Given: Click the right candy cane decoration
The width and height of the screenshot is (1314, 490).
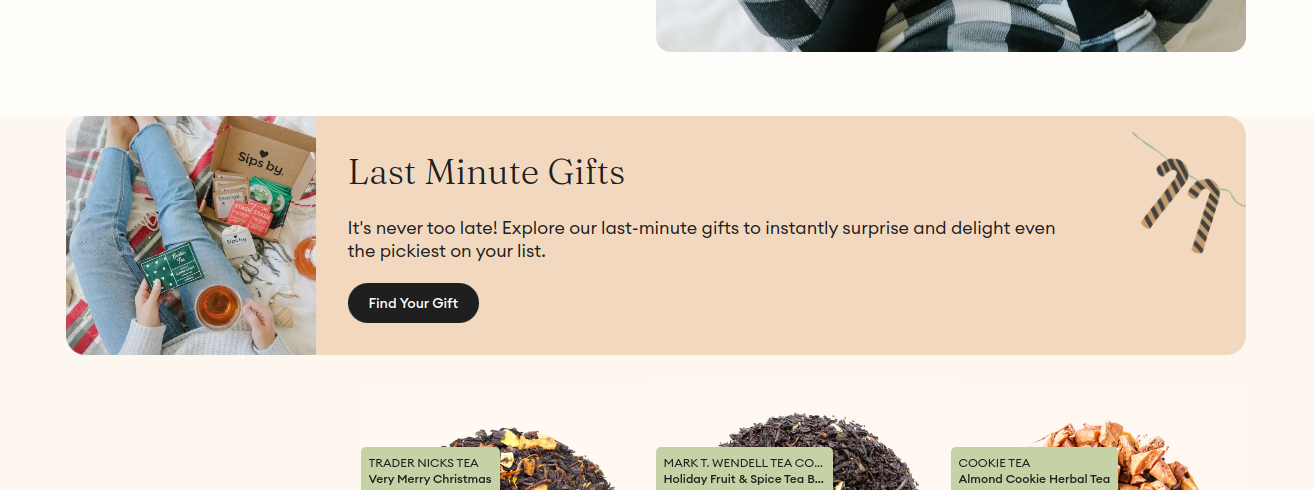Looking at the screenshot, I should coord(1205,215).
